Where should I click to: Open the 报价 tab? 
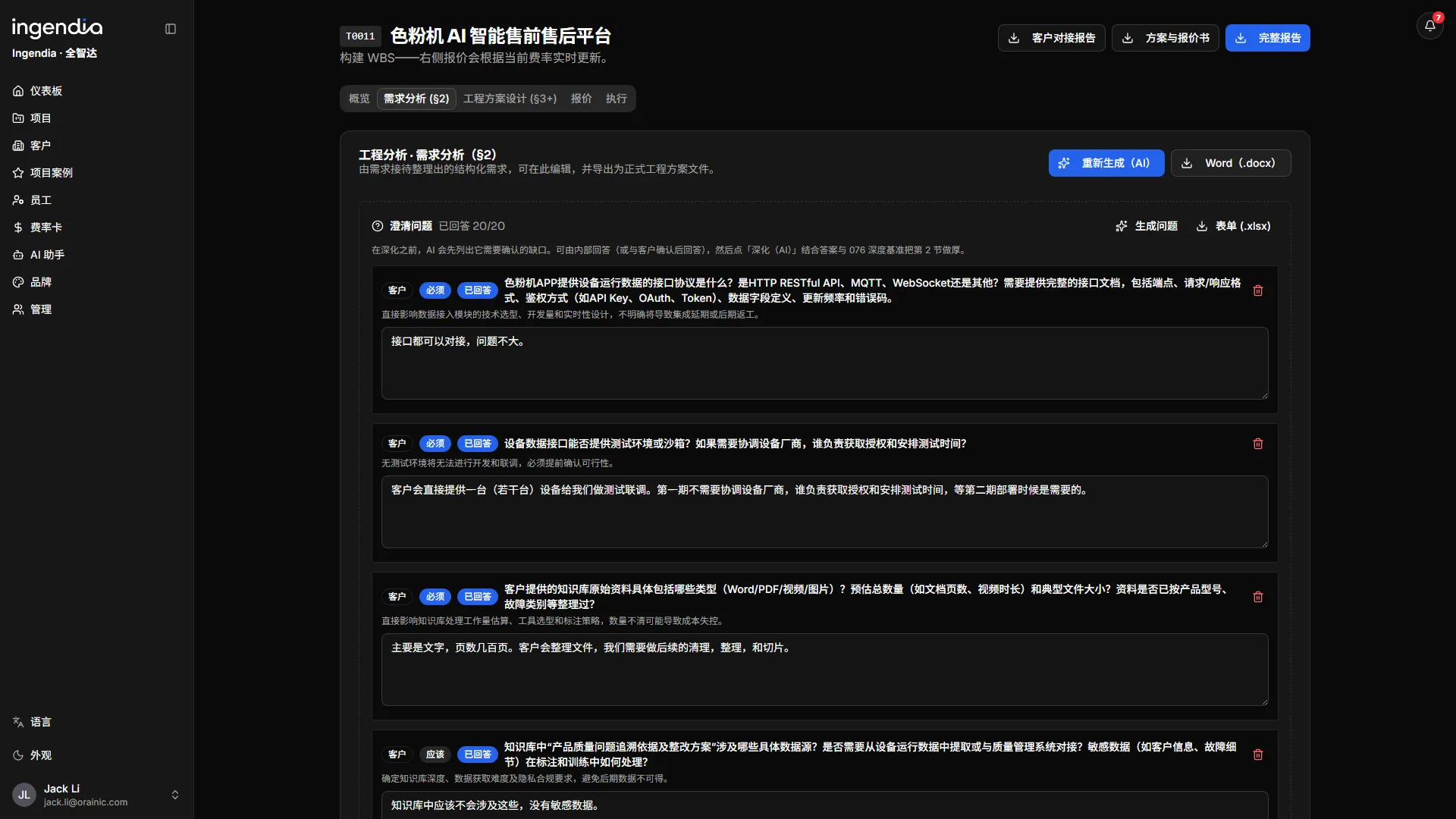pos(582,99)
